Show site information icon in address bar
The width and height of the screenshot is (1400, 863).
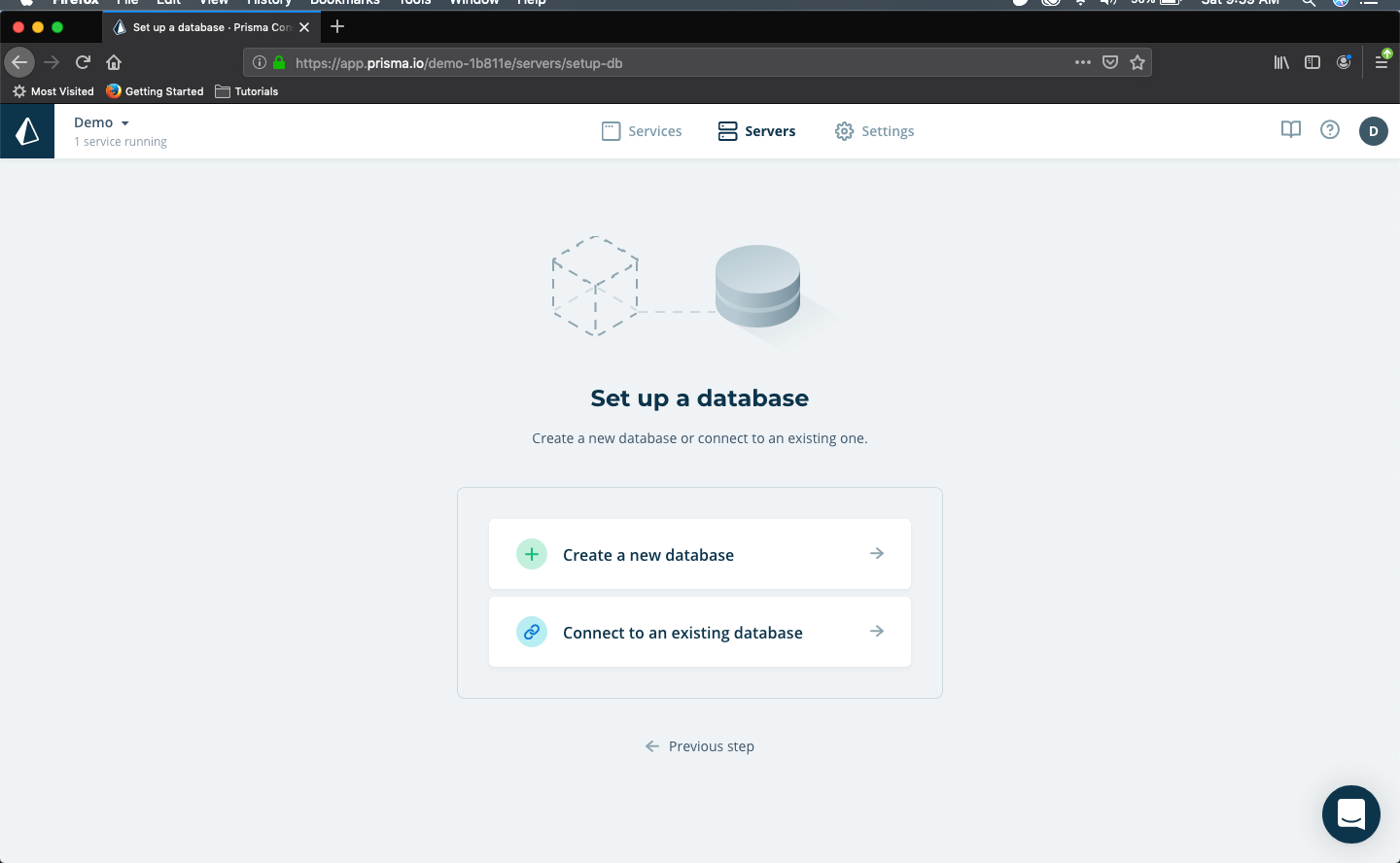point(260,62)
